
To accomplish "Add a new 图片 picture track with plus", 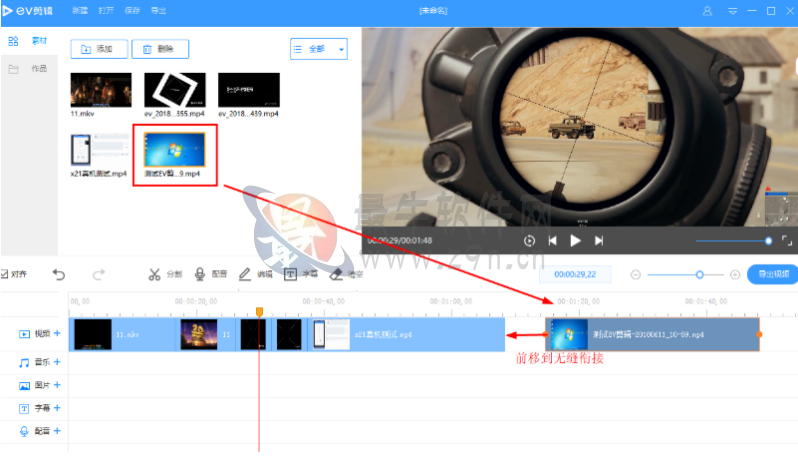I will (57, 385).
